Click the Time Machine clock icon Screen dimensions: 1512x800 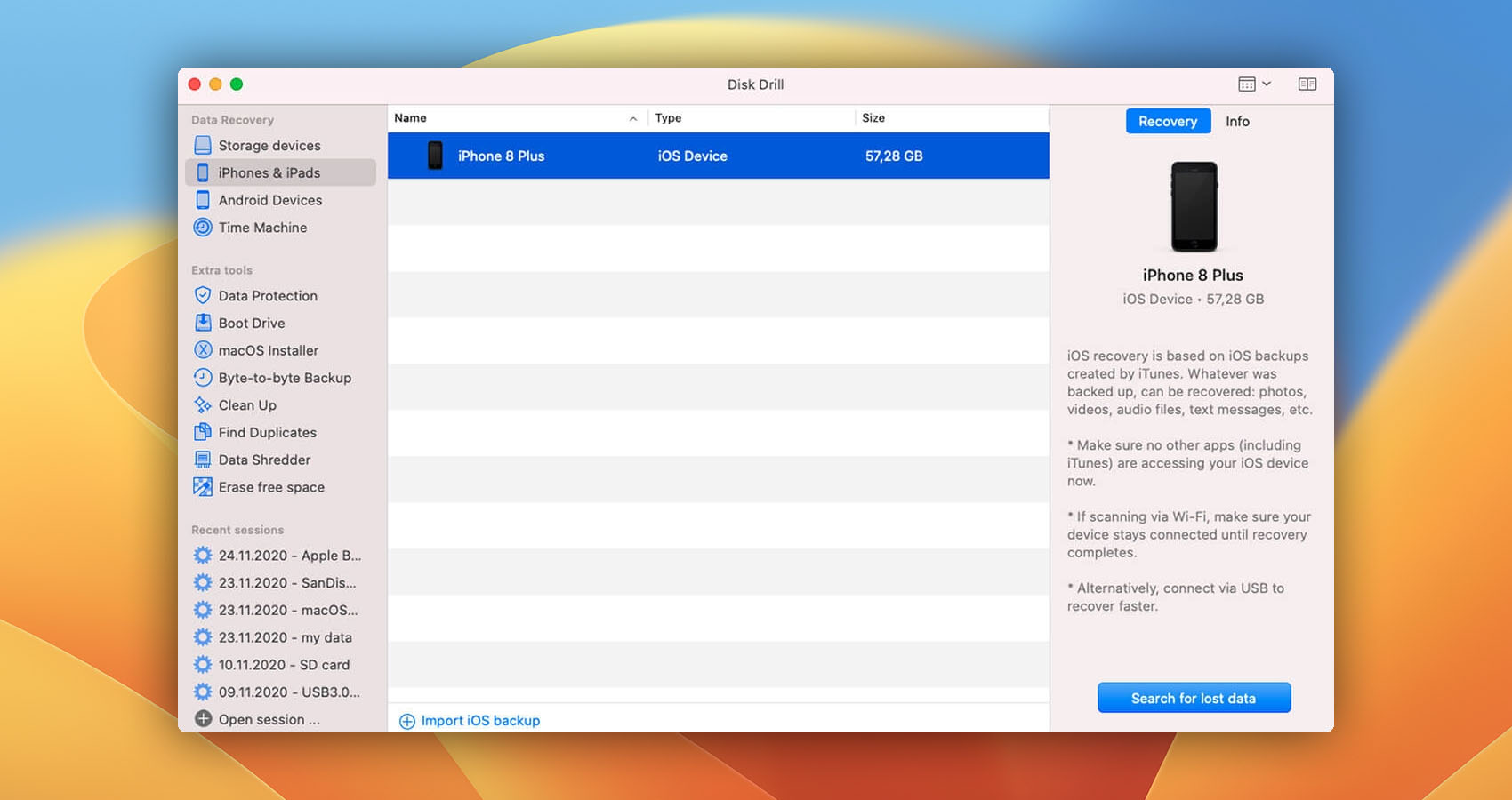pyautogui.click(x=203, y=228)
